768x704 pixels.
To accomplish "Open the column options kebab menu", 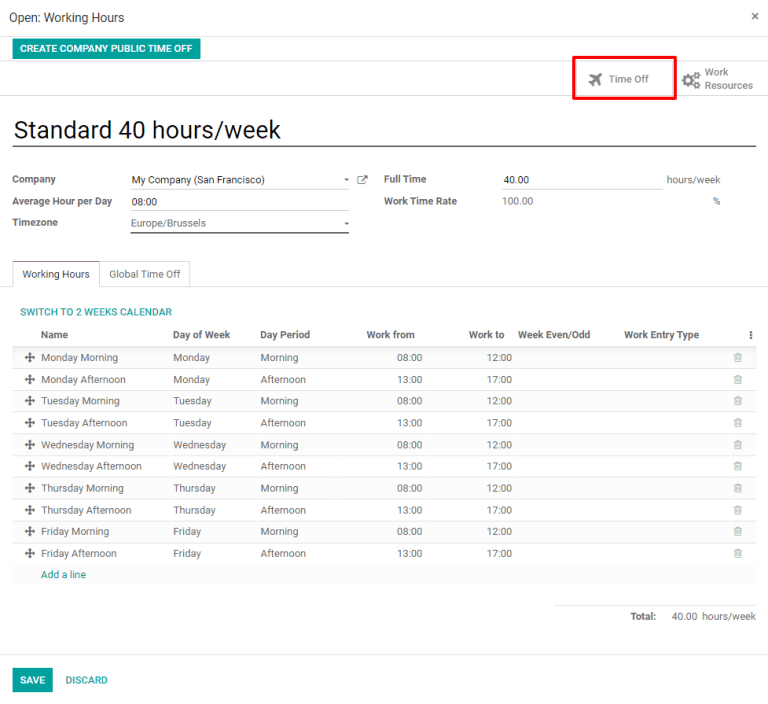I will 750,335.
